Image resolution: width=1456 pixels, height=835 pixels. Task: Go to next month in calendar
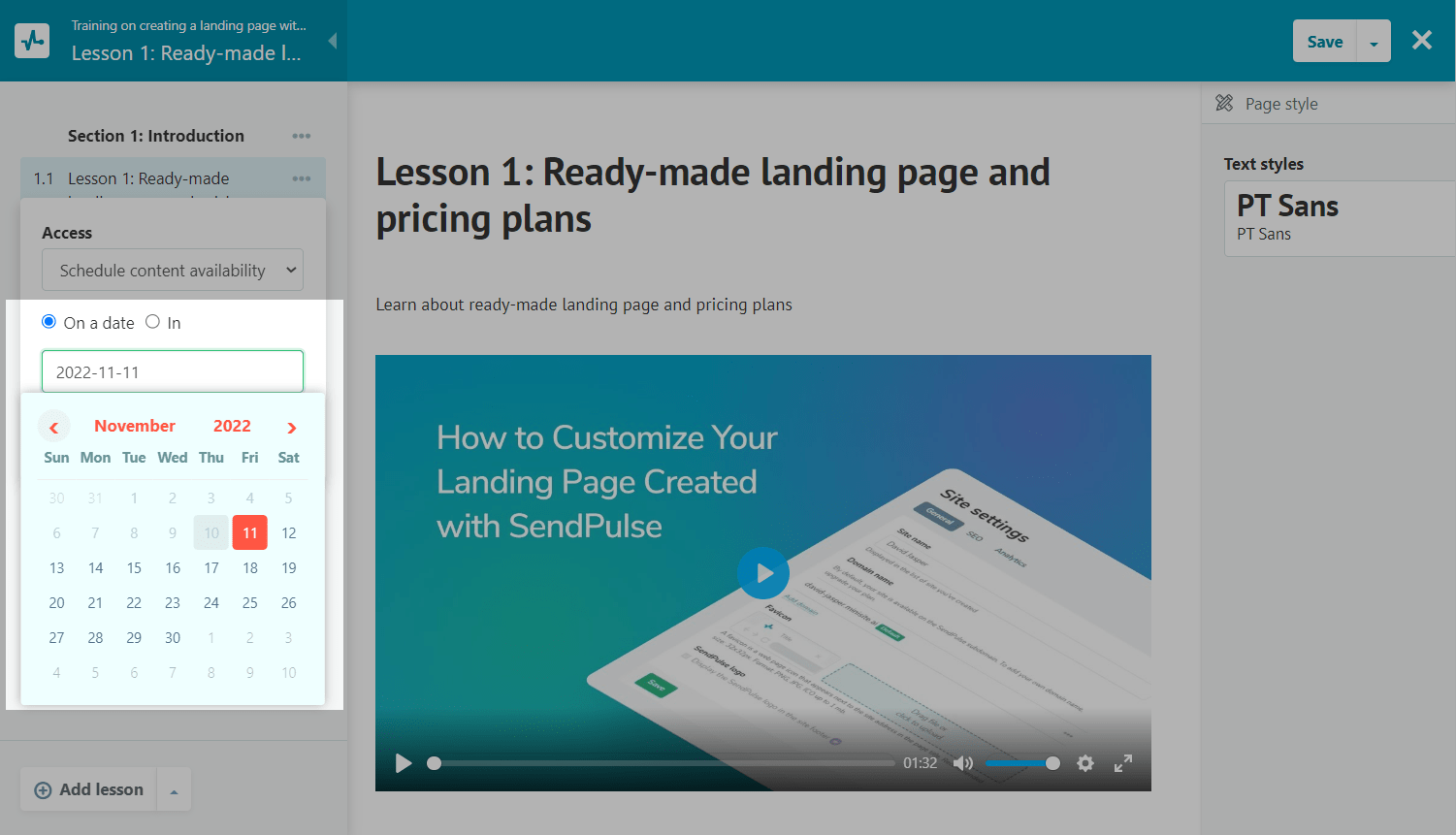pos(291,427)
